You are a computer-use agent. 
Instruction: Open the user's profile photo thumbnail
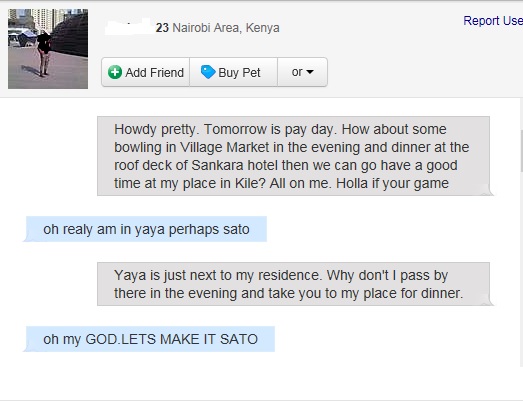pos(48,49)
